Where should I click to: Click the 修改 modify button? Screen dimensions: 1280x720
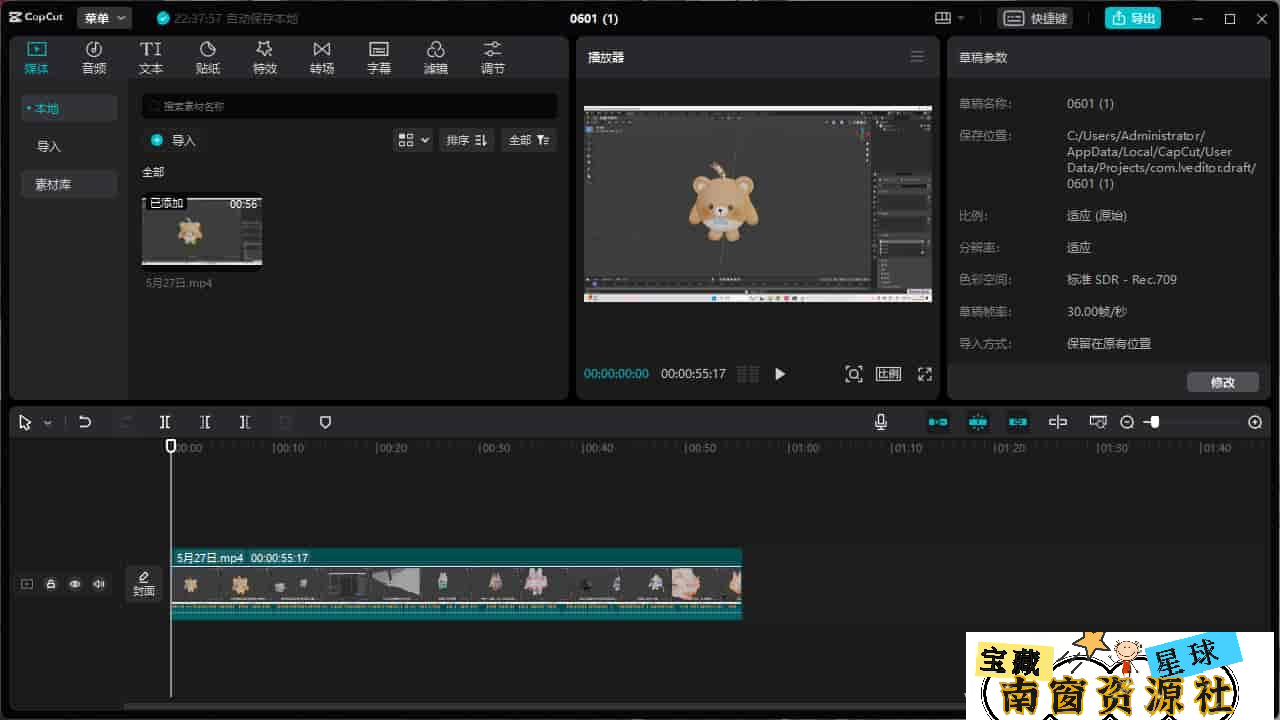(x=1223, y=382)
